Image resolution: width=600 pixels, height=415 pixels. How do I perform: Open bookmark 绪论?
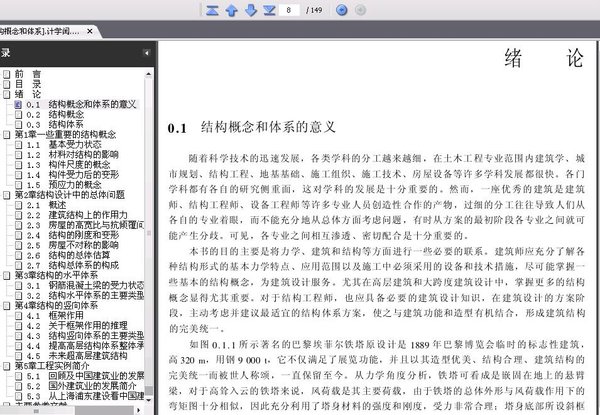tap(28, 94)
